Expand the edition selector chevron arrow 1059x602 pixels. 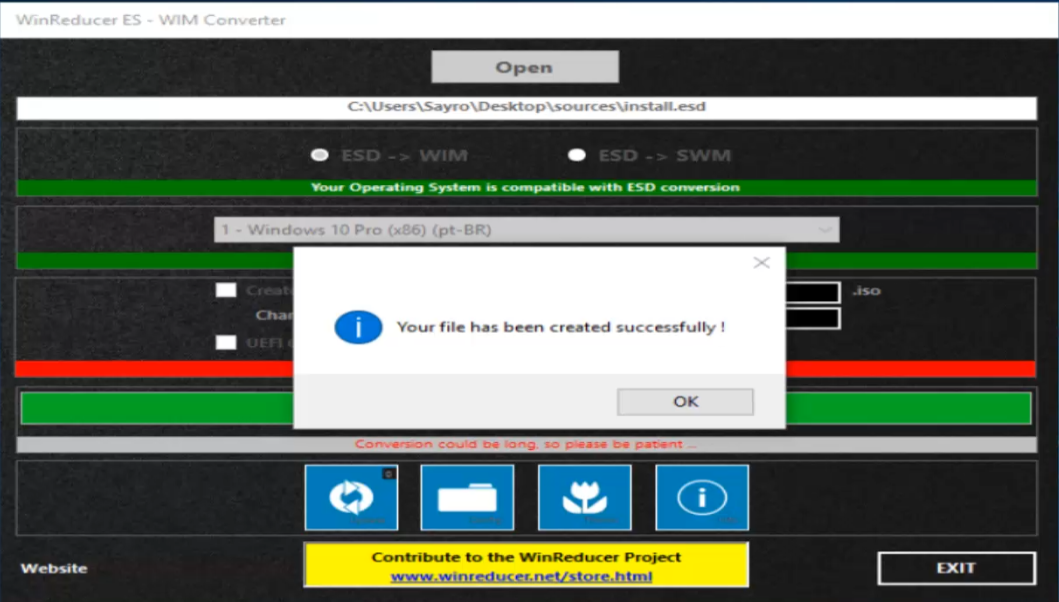coord(826,230)
